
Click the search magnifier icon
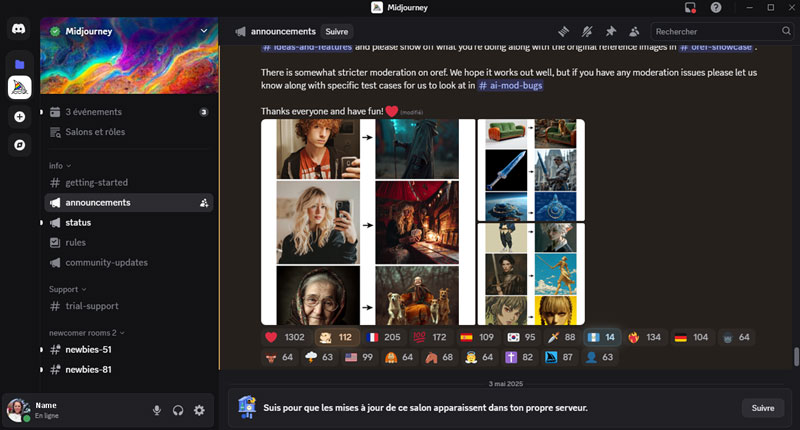[786, 31]
